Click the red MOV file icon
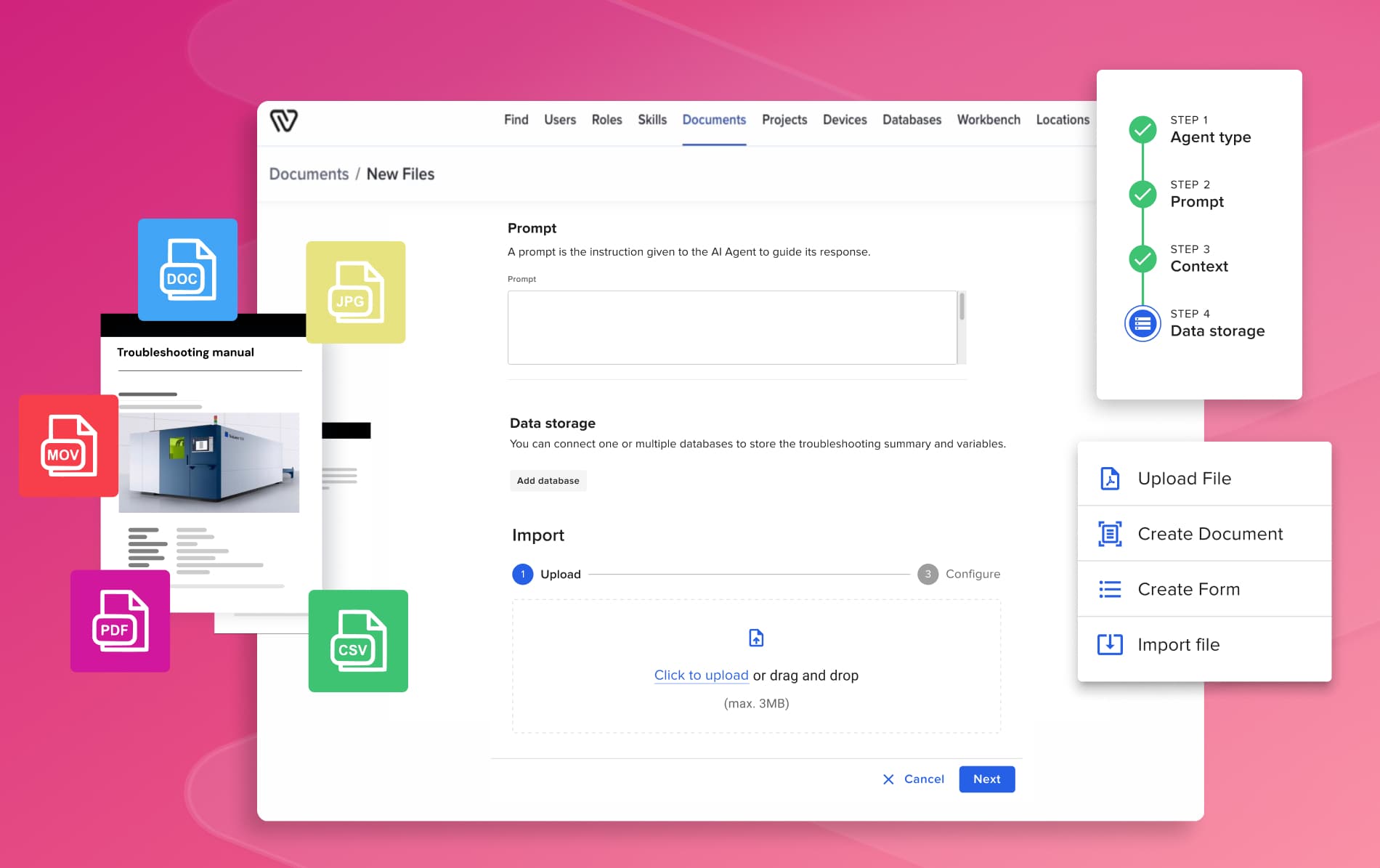The height and width of the screenshot is (868, 1380). click(x=68, y=446)
